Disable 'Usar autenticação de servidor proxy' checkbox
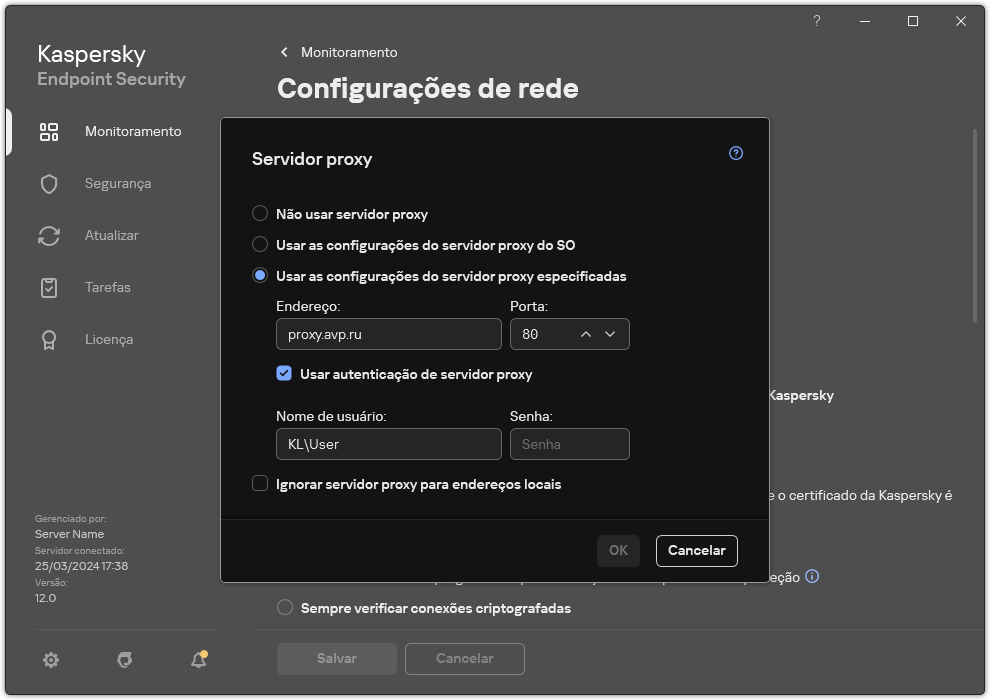This screenshot has height=700, width=990. coord(285,374)
